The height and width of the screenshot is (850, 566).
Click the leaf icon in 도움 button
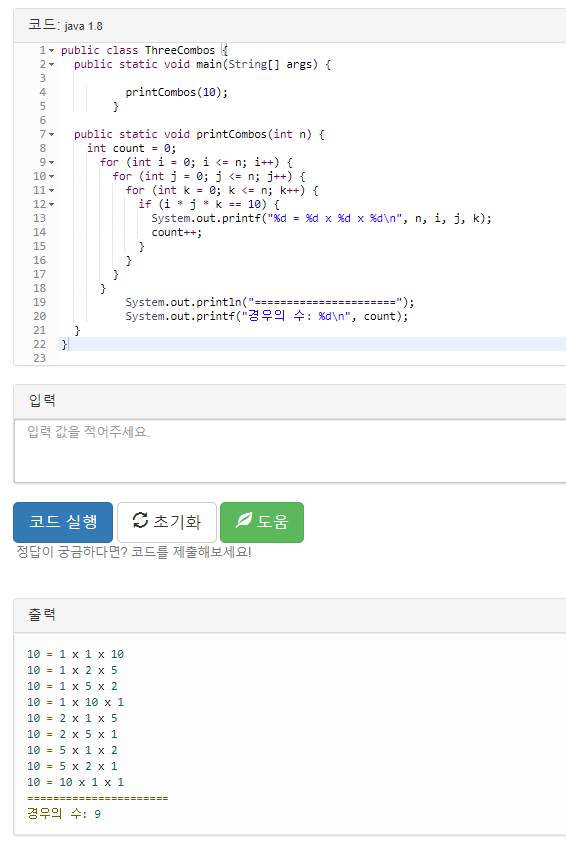click(x=244, y=520)
